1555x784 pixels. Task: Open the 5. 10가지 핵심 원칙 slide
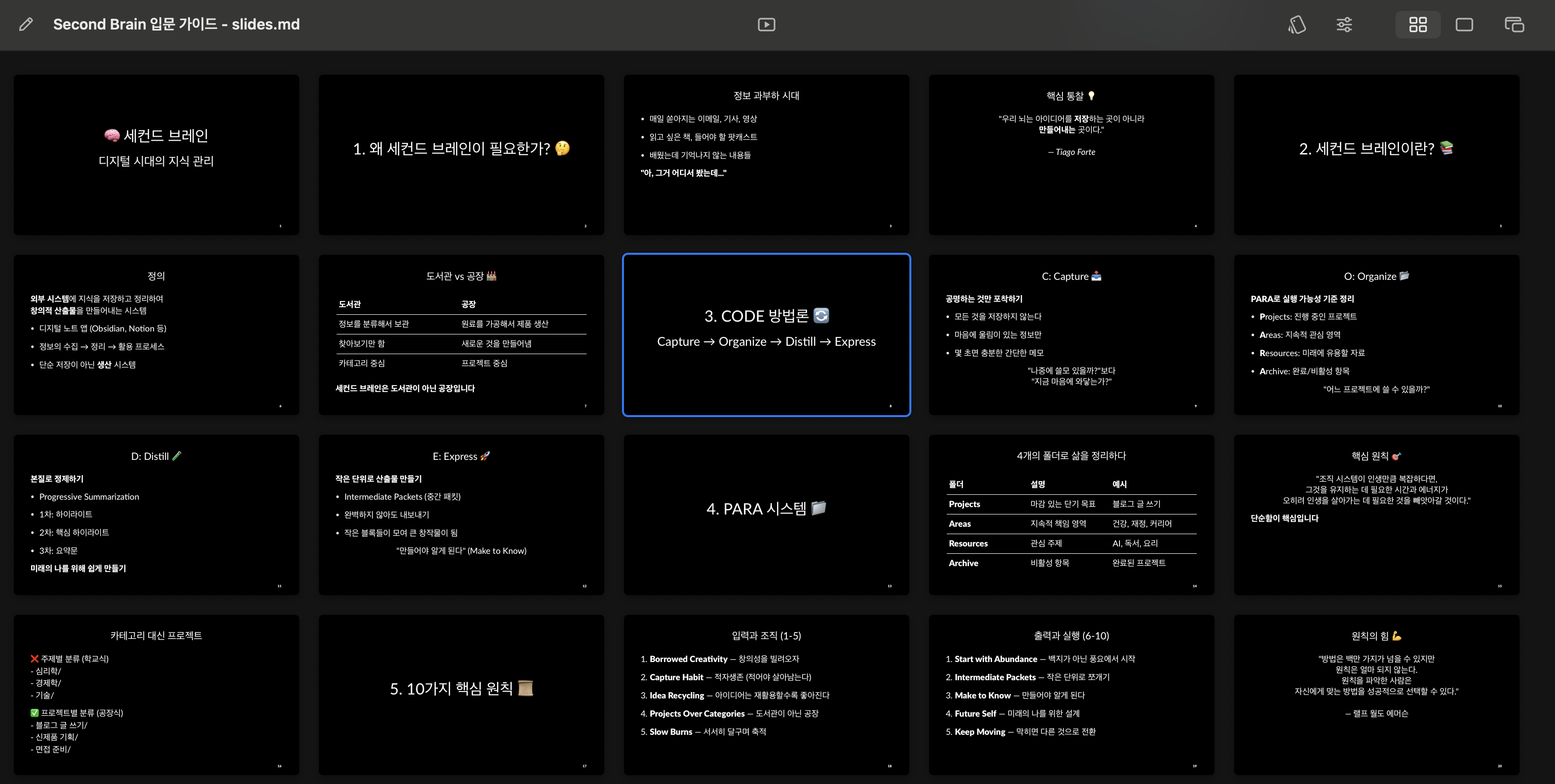[x=461, y=694]
